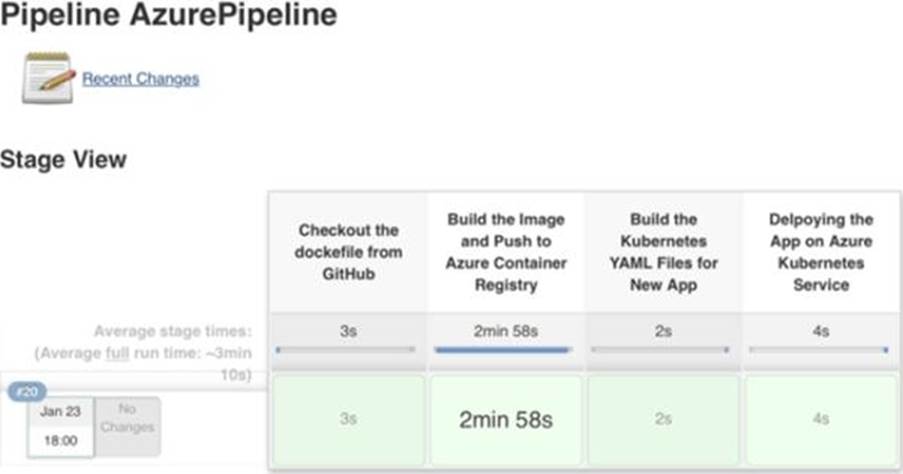The image size is (903, 474).
Task: Click the Build the Image and Push header
Action: coord(506,252)
